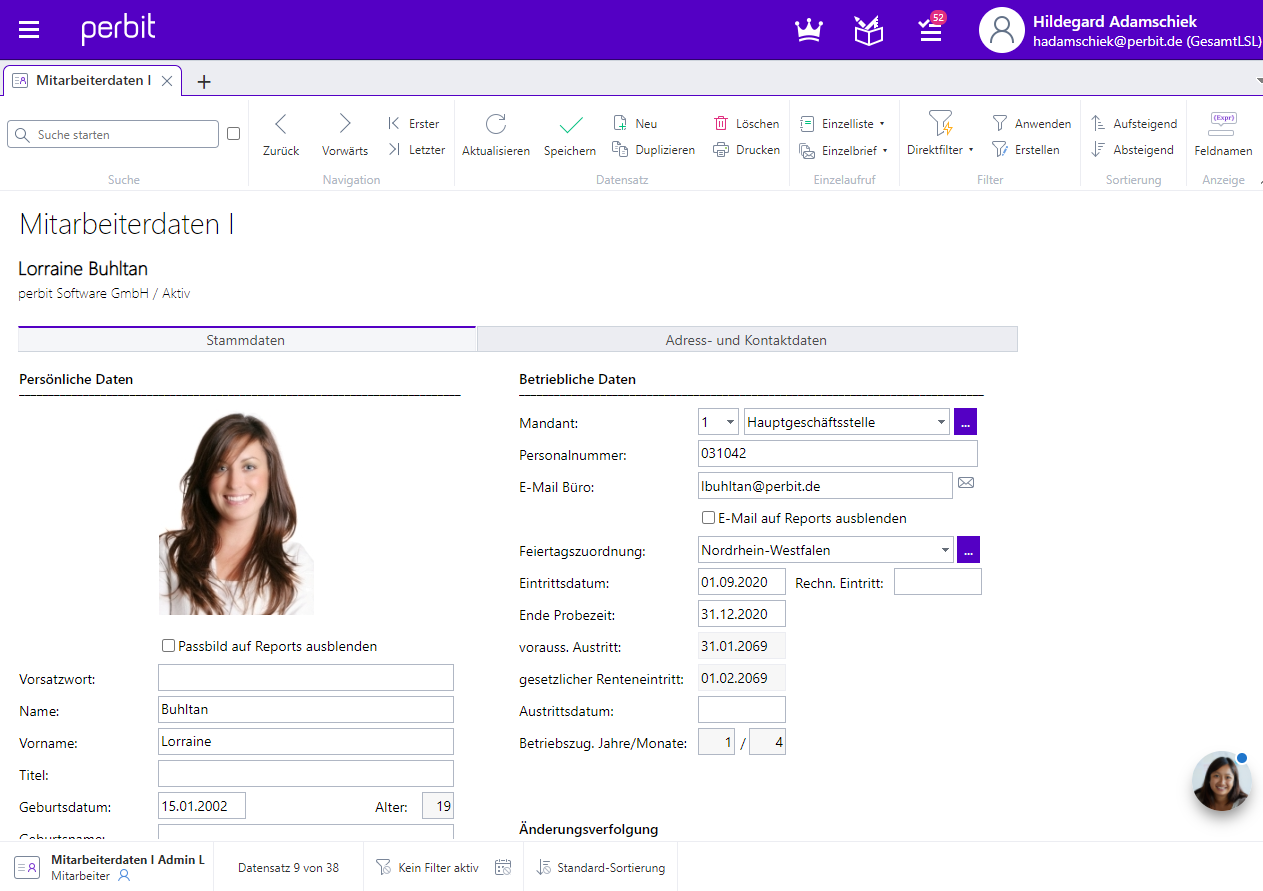The image size is (1263, 891).
Task: Select the Stammdaten tab
Action: [x=246, y=339]
